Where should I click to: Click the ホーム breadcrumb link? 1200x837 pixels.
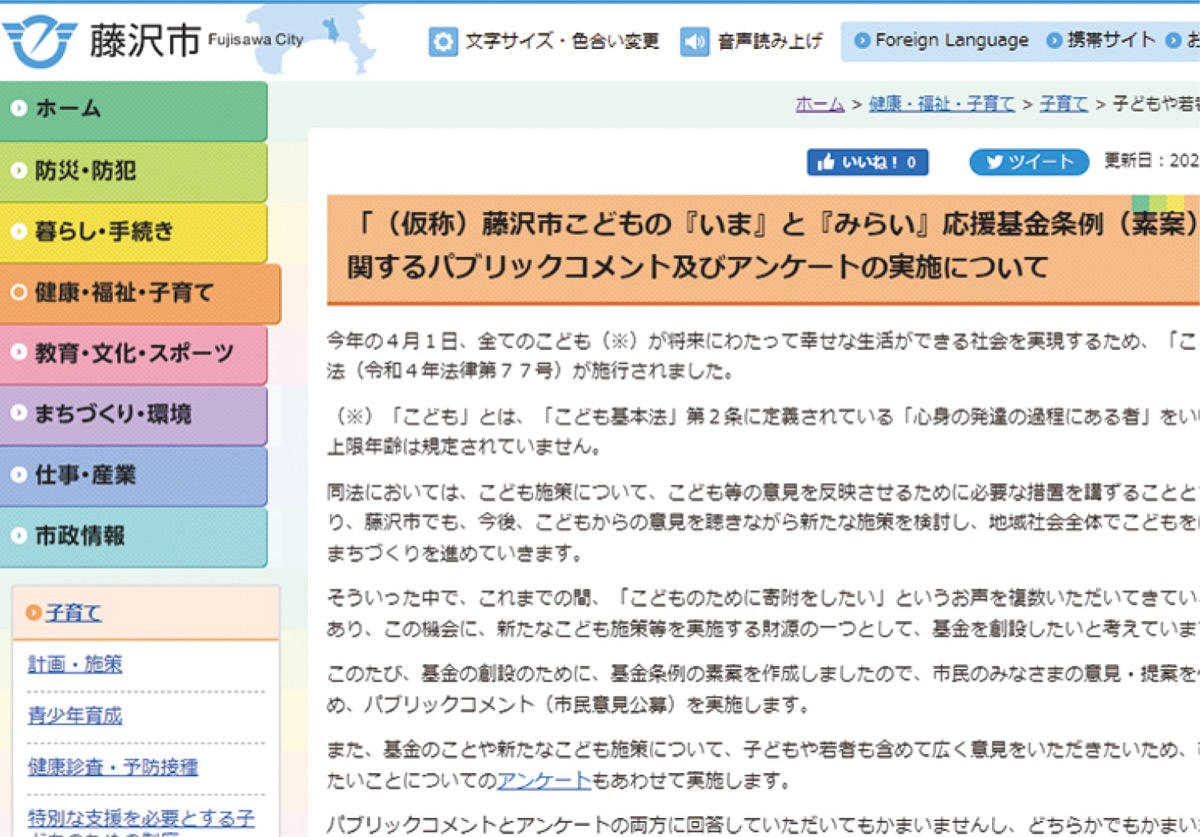(x=819, y=104)
